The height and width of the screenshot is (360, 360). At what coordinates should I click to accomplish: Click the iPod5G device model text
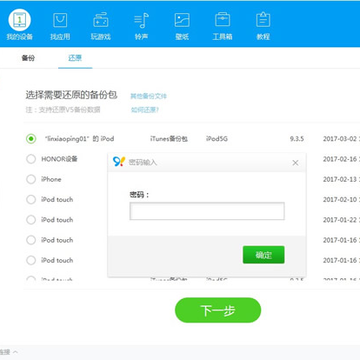pos(217,139)
